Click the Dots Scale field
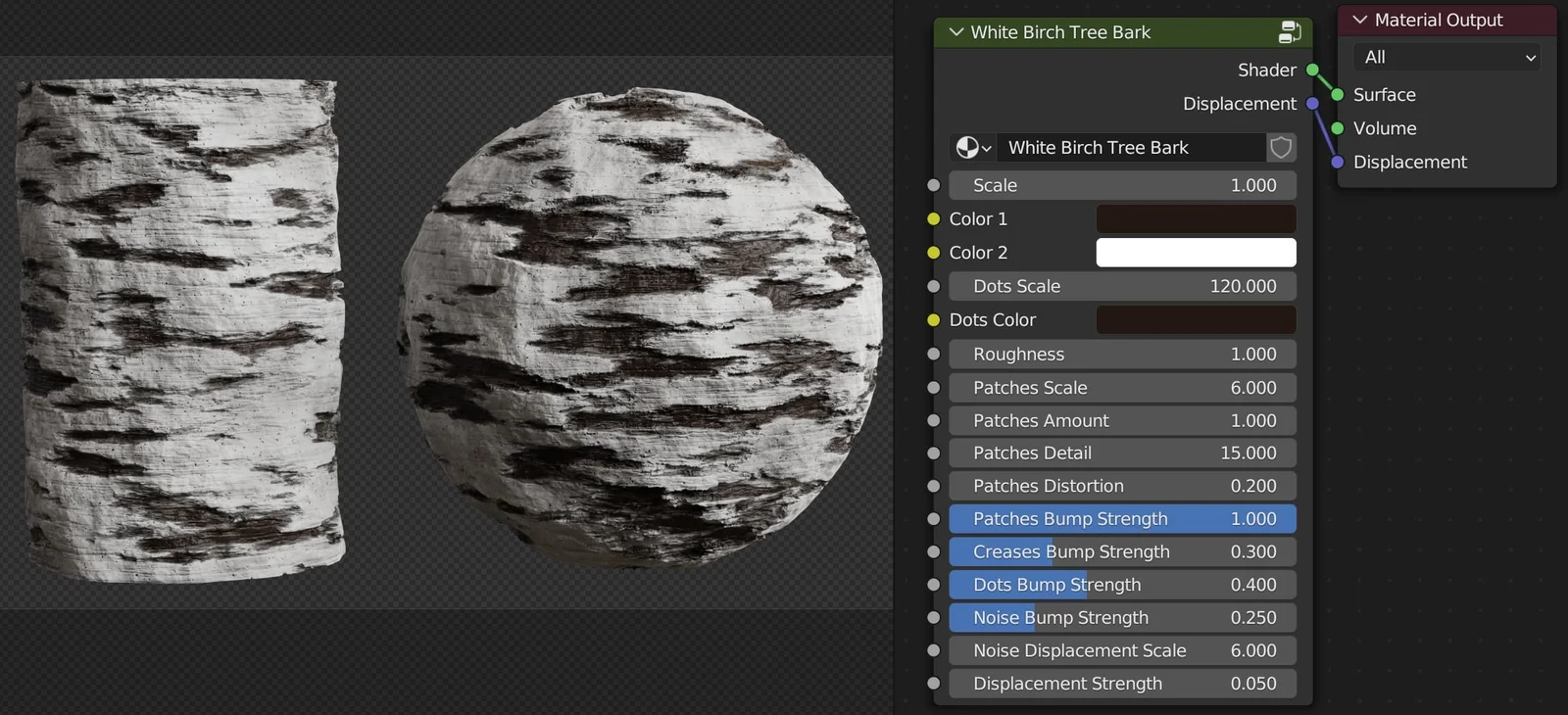The width and height of the screenshot is (1568, 715). click(1122, 287)
